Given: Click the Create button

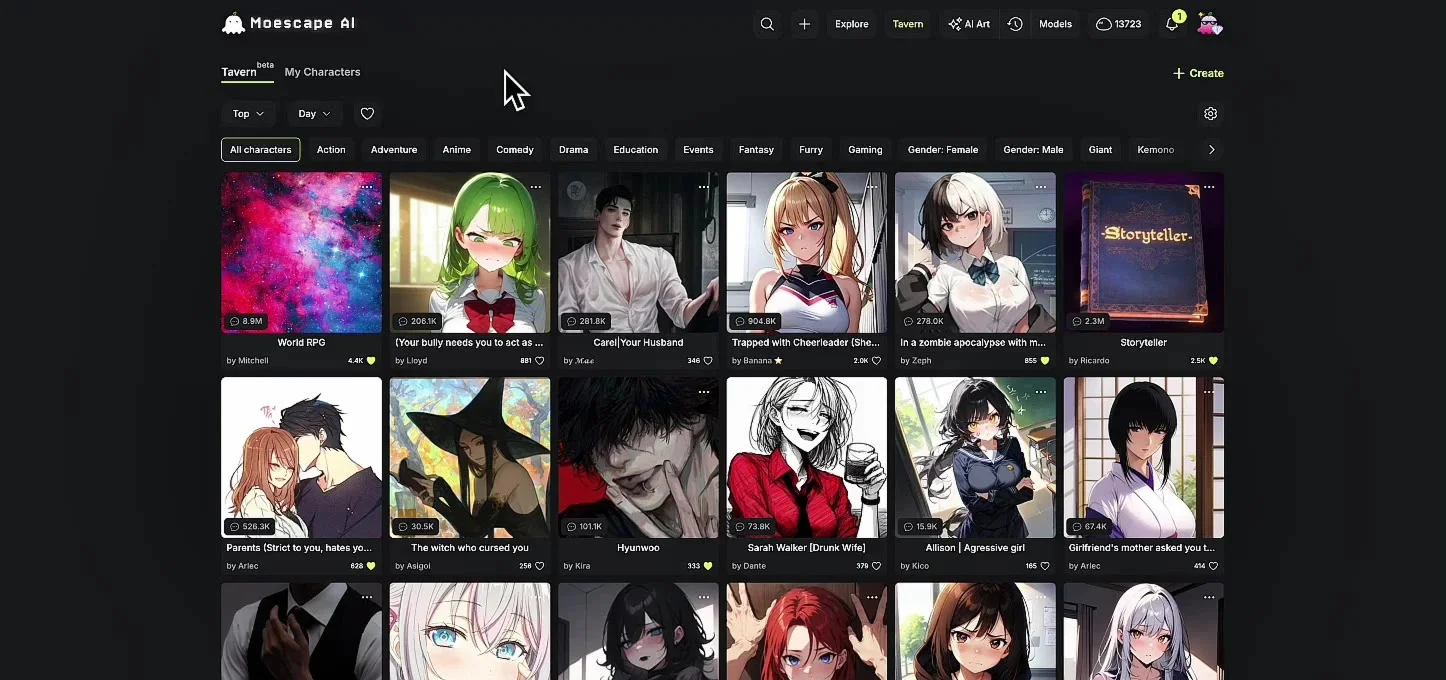Looking at the screenshot, I should tap(1198, 73).
